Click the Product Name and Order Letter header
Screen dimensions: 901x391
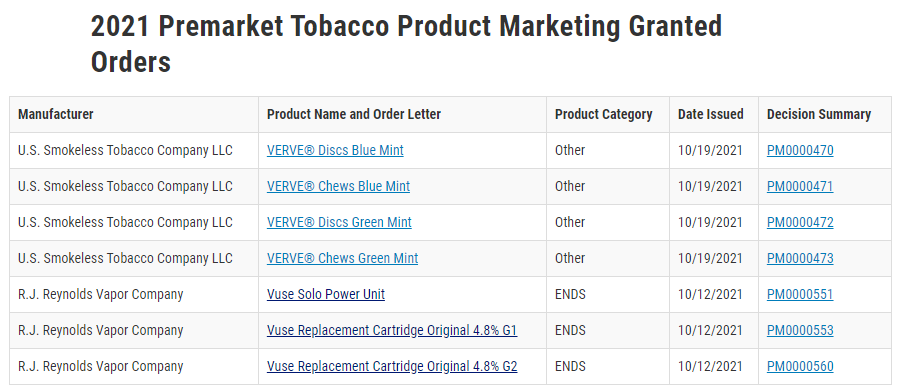[x=354, y=114]
